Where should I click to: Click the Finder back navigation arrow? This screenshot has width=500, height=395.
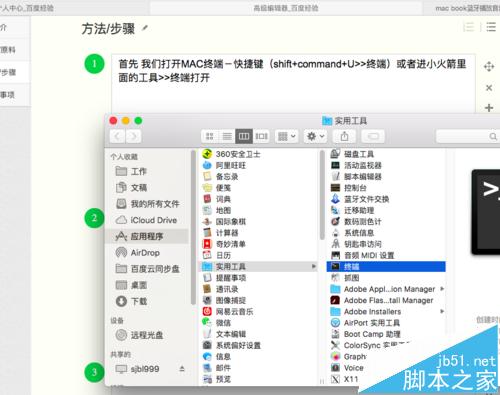pyautogui.click(x=117, y=136)
